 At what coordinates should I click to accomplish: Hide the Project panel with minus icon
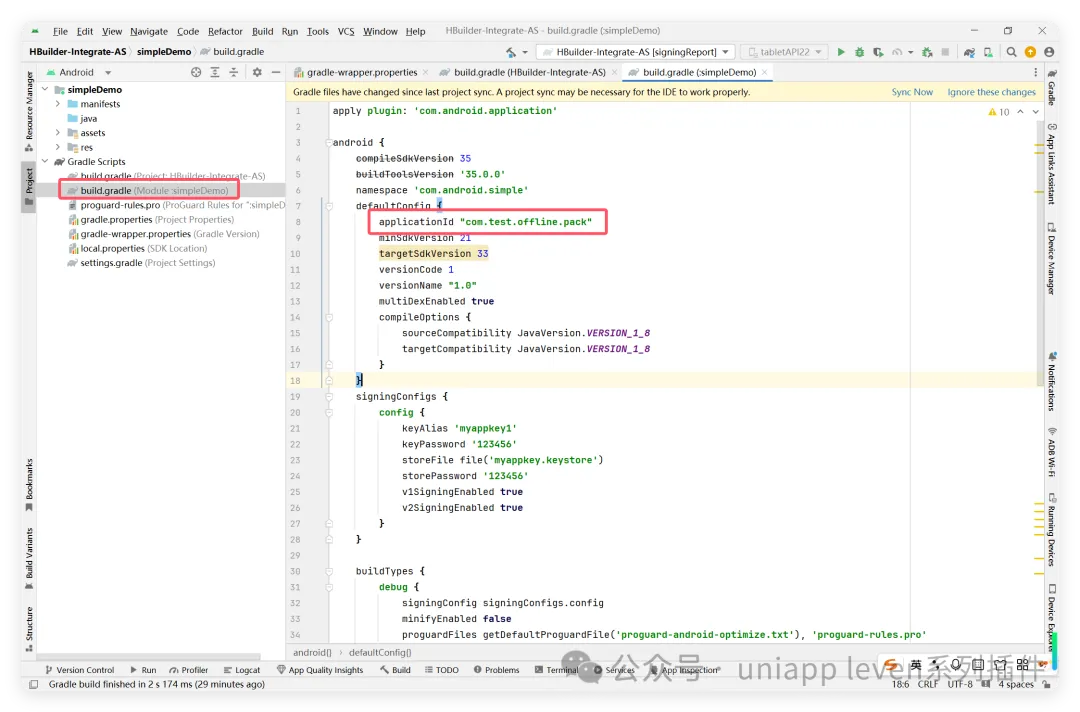click(x=276, y=72)
